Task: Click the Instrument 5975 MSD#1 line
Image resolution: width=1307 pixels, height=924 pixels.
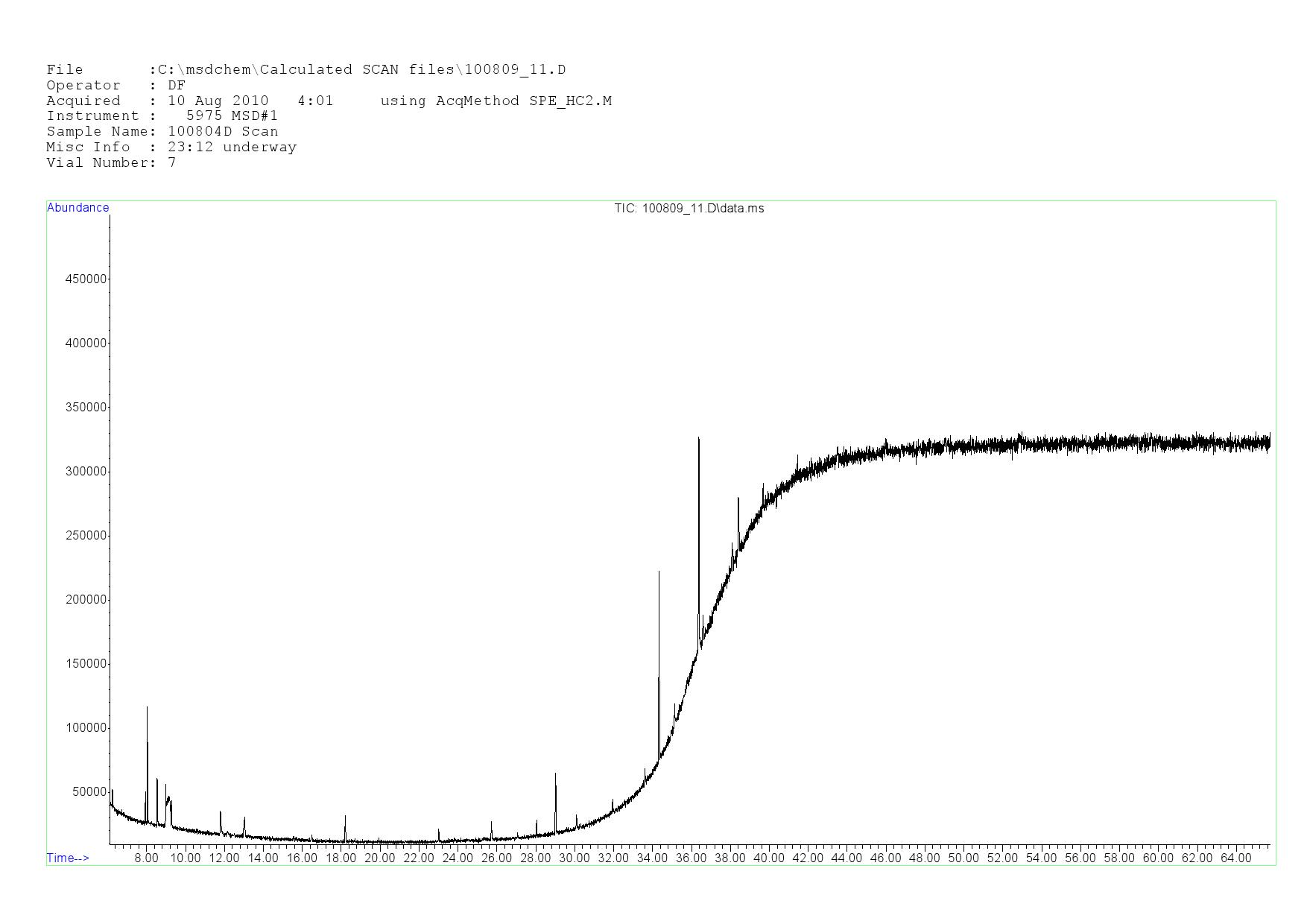Action: pyautogui.click(x=162, y=116)
